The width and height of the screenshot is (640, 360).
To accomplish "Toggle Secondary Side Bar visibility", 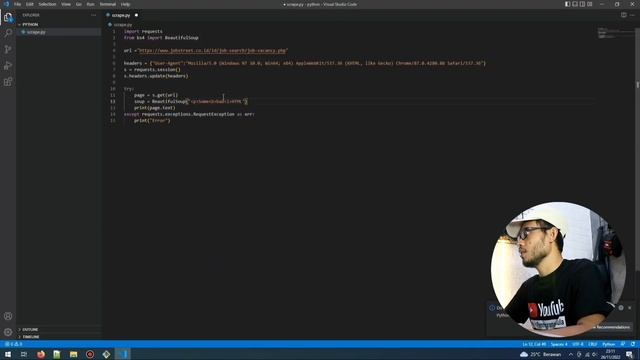I will 582,4.
